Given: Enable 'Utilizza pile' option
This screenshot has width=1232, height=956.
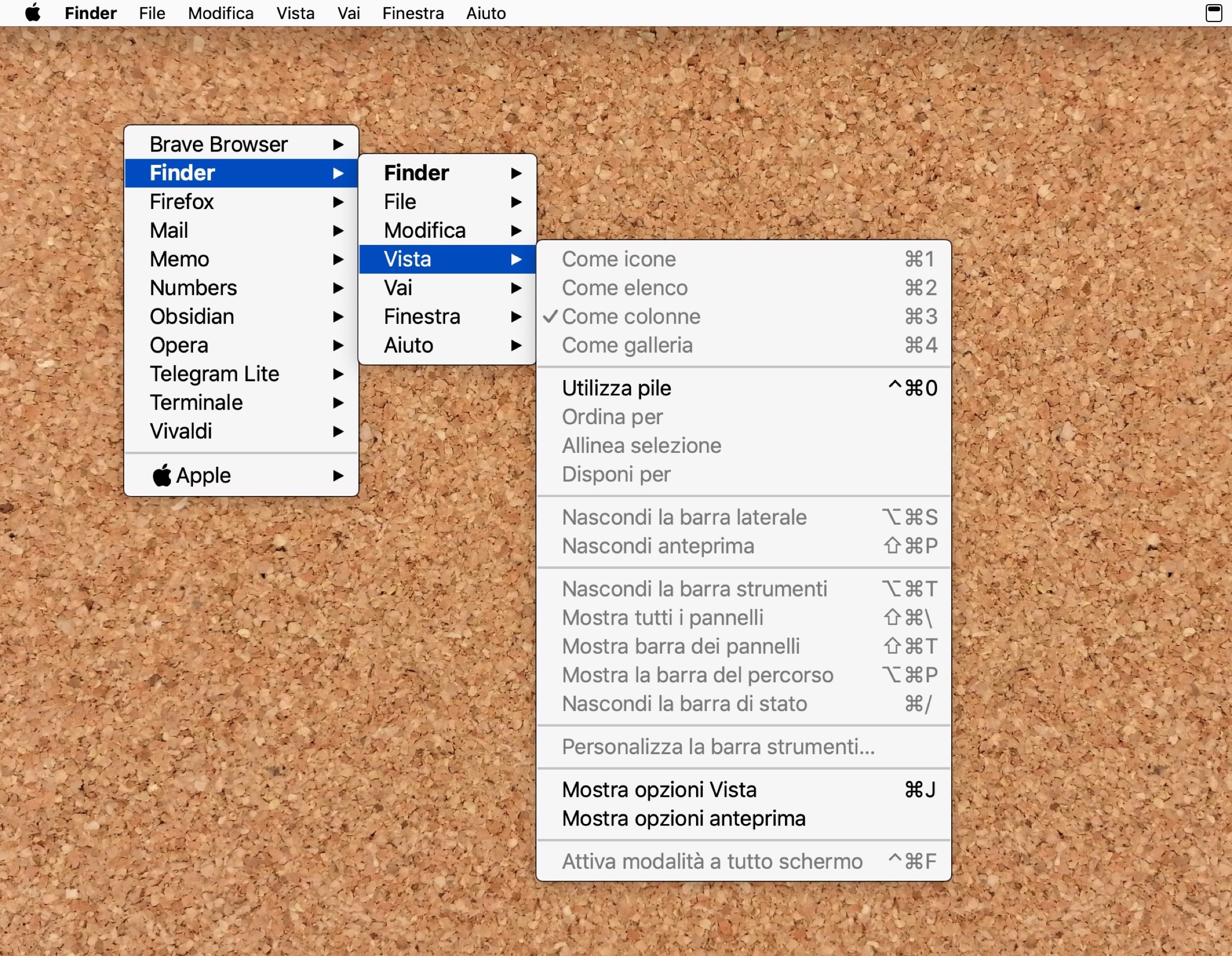Looking at the screenshot, I should point(616,388).
